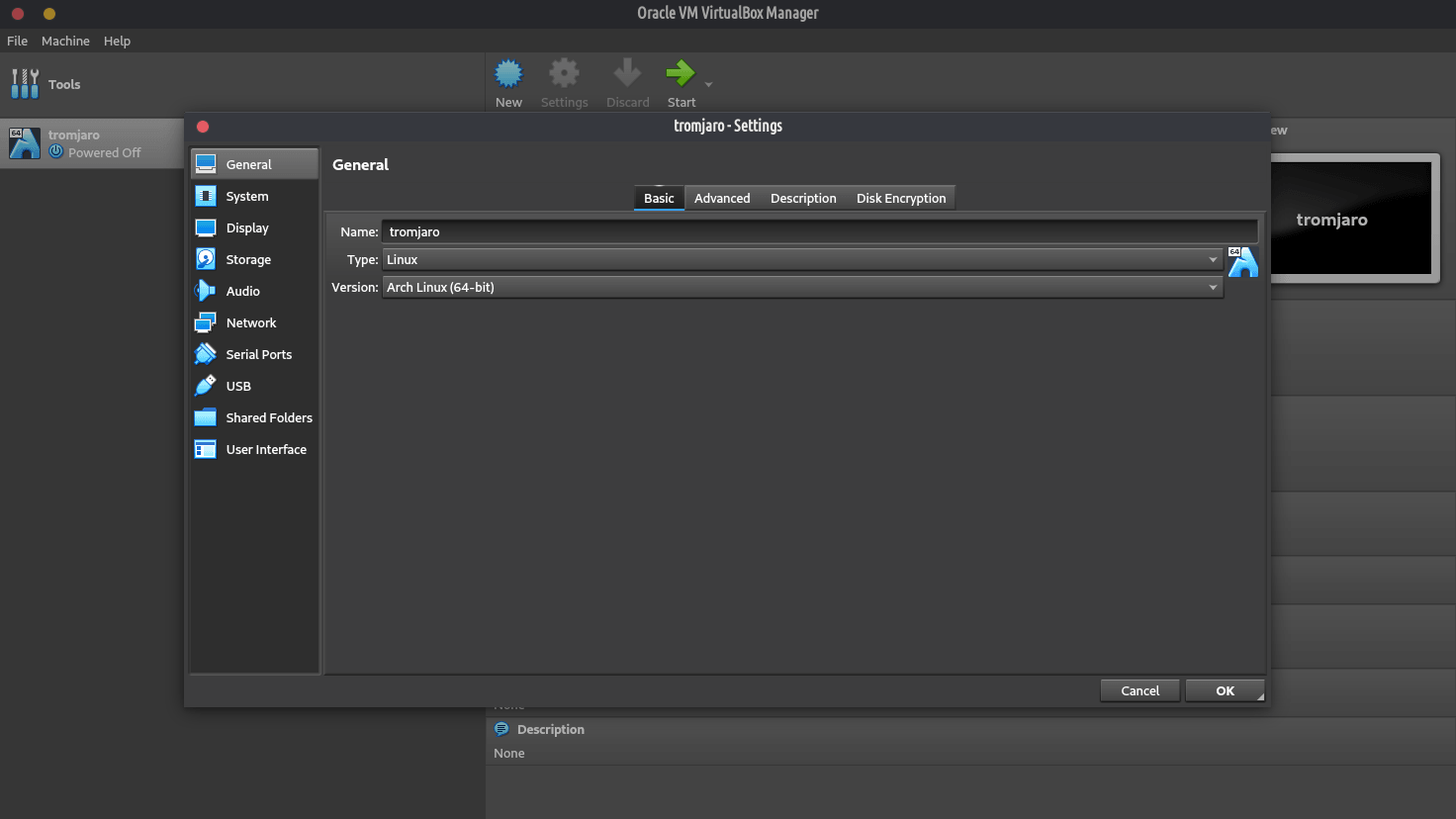Click the New machine toolbar icon
The height and width of the screenshot is (819, 1456).
(508, 74)
